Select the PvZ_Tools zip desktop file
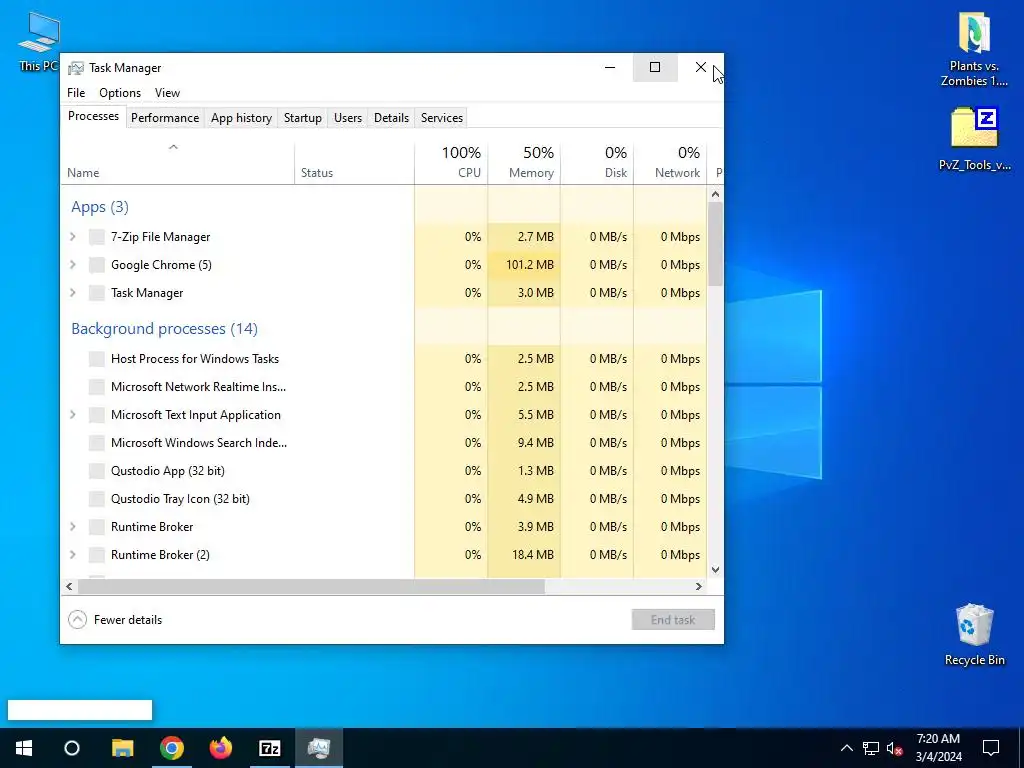This screenshot has height=768, width=1024. point(974,139)
